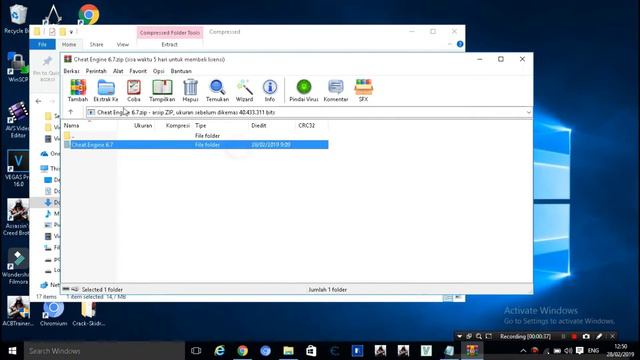Sort by the Diedit column header
The height and width of the screenshot is (360, 640).
pyautogui.click(x=259, y=125)
